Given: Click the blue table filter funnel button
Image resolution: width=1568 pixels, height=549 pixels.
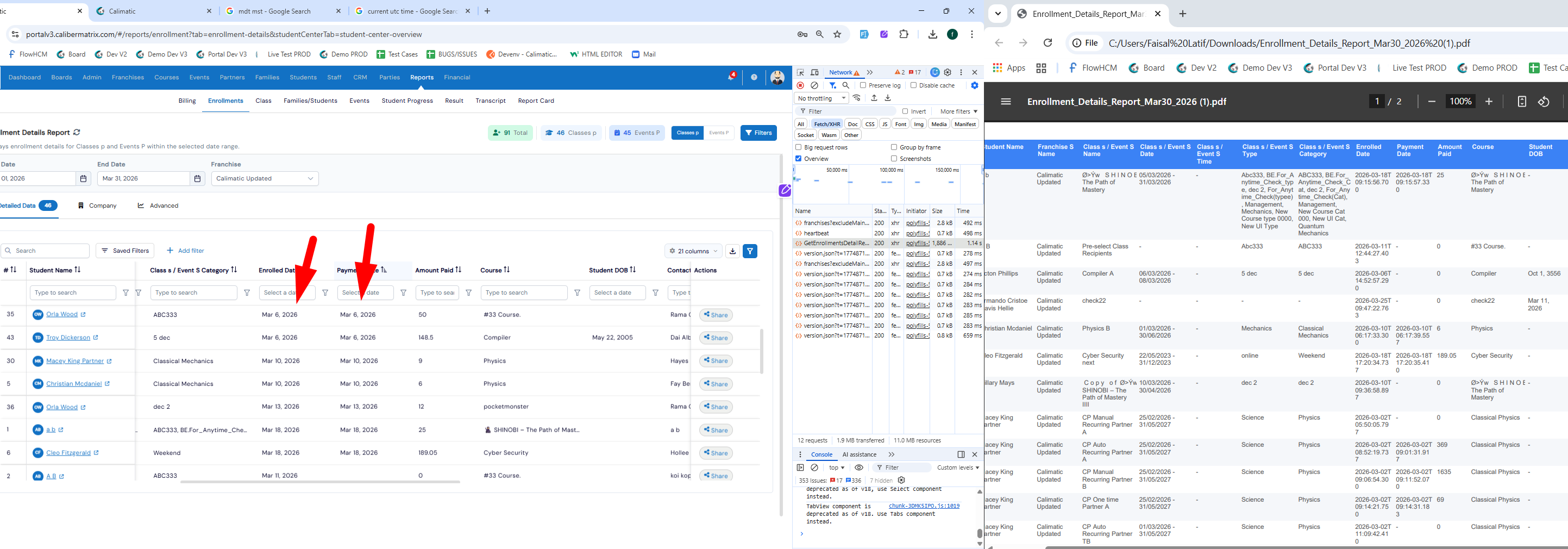Looking at the screenshot, I should click(x=750, y=251).
